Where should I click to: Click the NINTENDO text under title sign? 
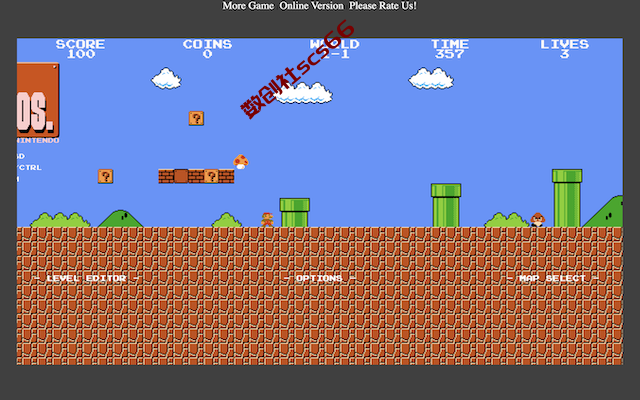pos(38,140)
